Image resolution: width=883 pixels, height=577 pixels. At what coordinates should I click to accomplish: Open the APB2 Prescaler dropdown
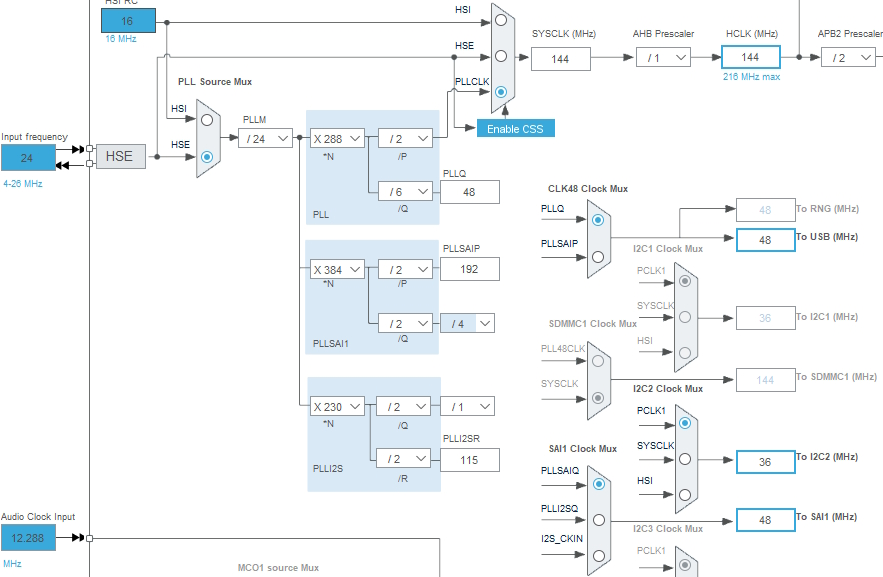pyautogui.click(x=848, y=57)
